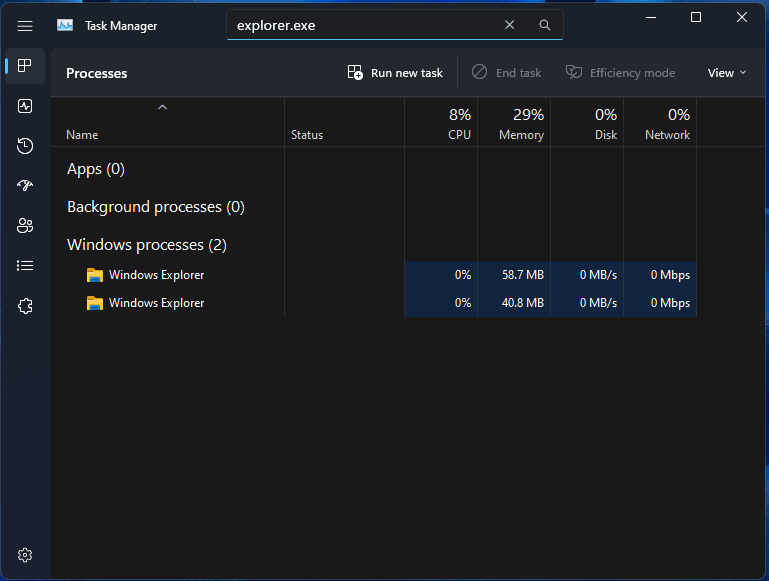This screenshot has width=769, height=581.
Task: Click the search magnifier icon
Action: pos(544,25)
